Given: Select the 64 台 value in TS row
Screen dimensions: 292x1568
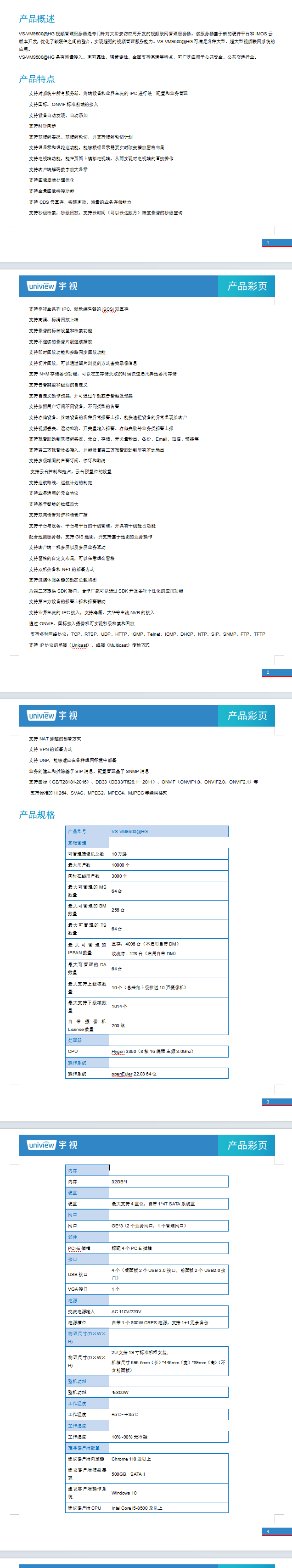Looking at the screenshot, I should [168, 929].
